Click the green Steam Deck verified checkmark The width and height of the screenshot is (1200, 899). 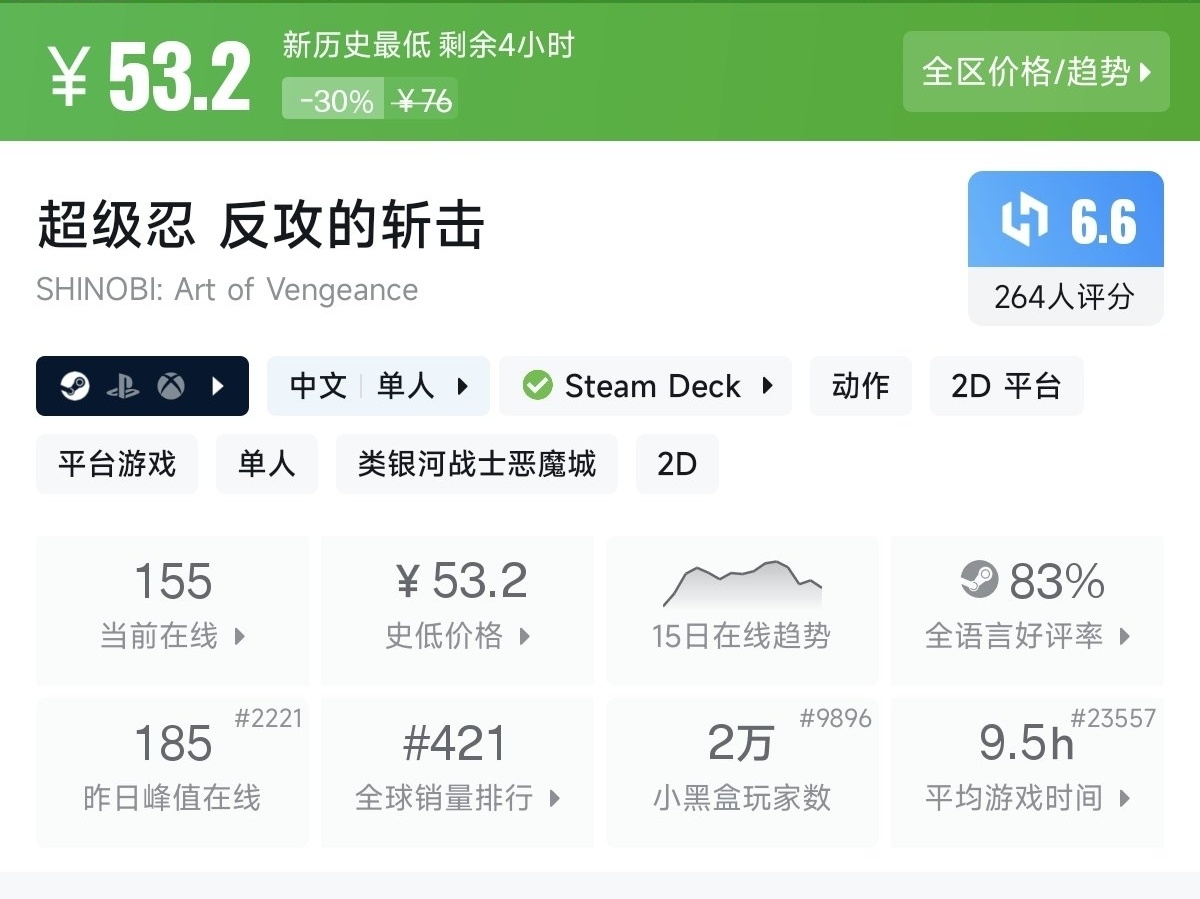537,386
